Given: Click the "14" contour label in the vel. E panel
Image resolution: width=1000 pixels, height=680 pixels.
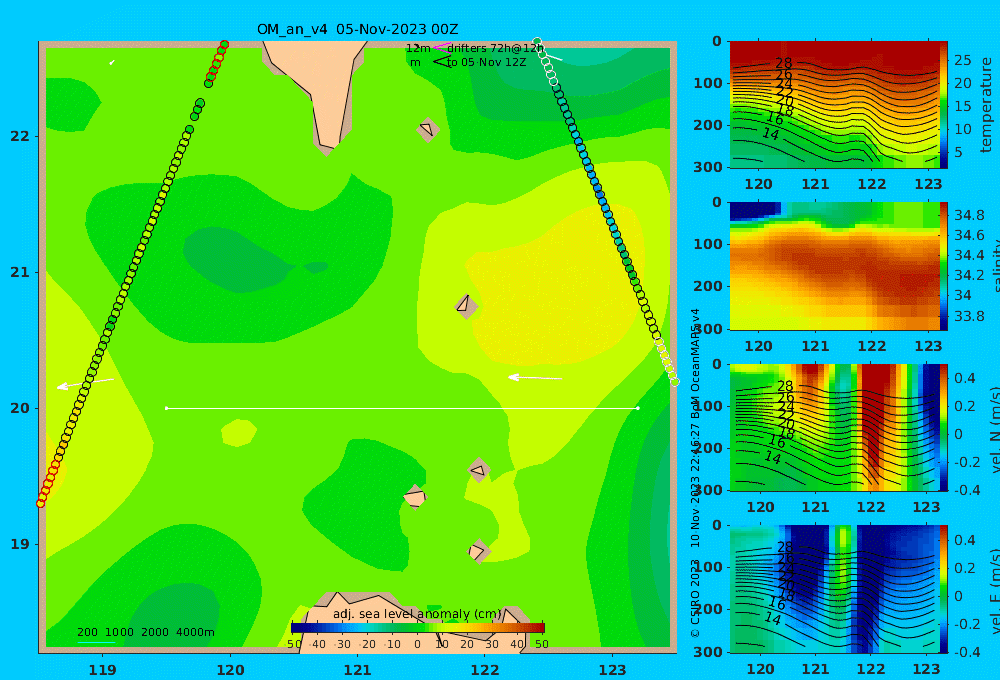Looking at the screenshot, I should [772, 618].
